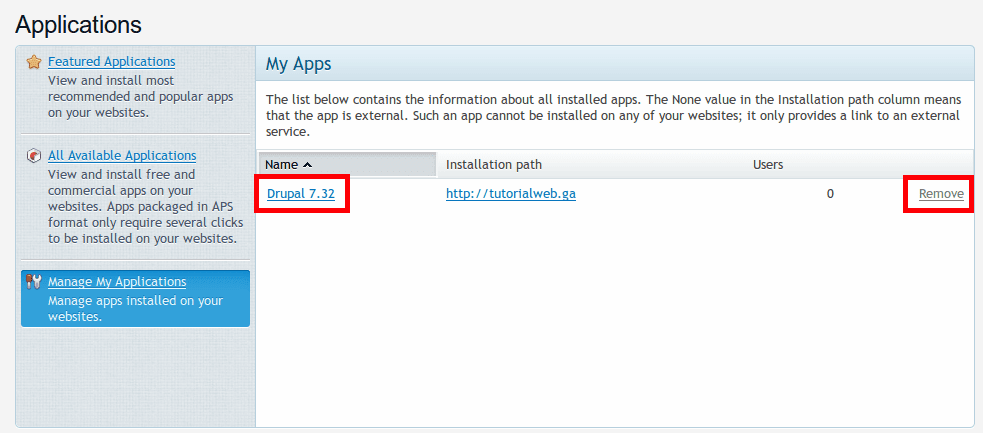Screen dimensions: 983x433
Task: Click the tools icon beside Manage My Applications
Action: [x=34, y=282]
